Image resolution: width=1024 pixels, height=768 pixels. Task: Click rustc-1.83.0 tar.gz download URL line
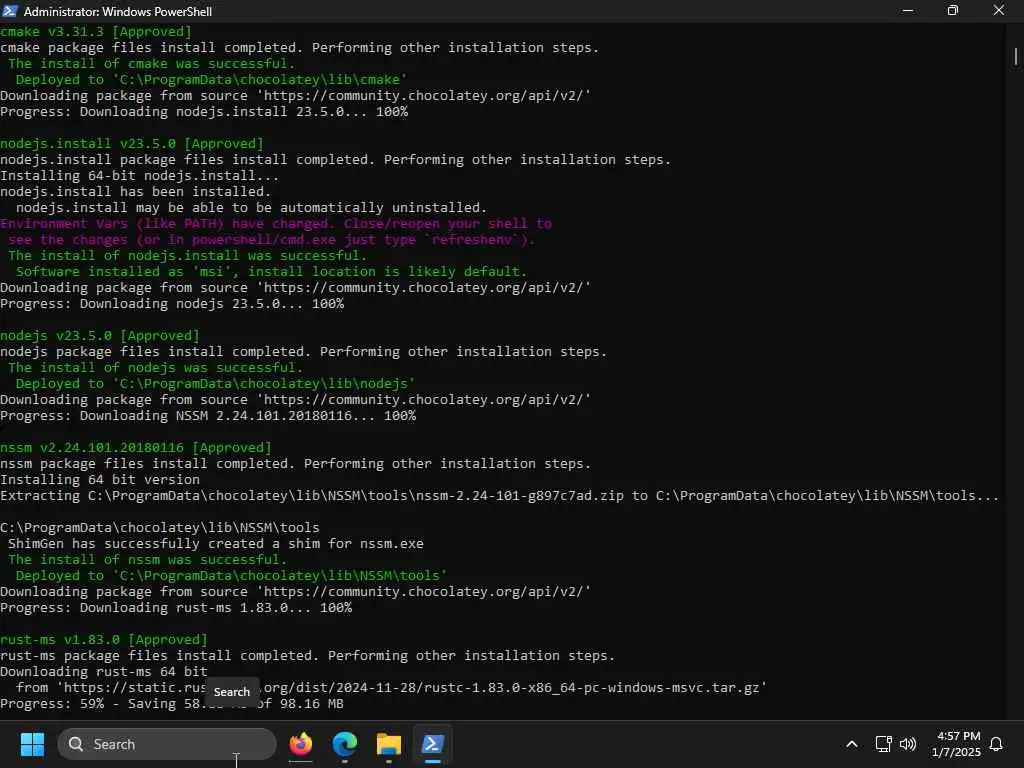point(392,688)
